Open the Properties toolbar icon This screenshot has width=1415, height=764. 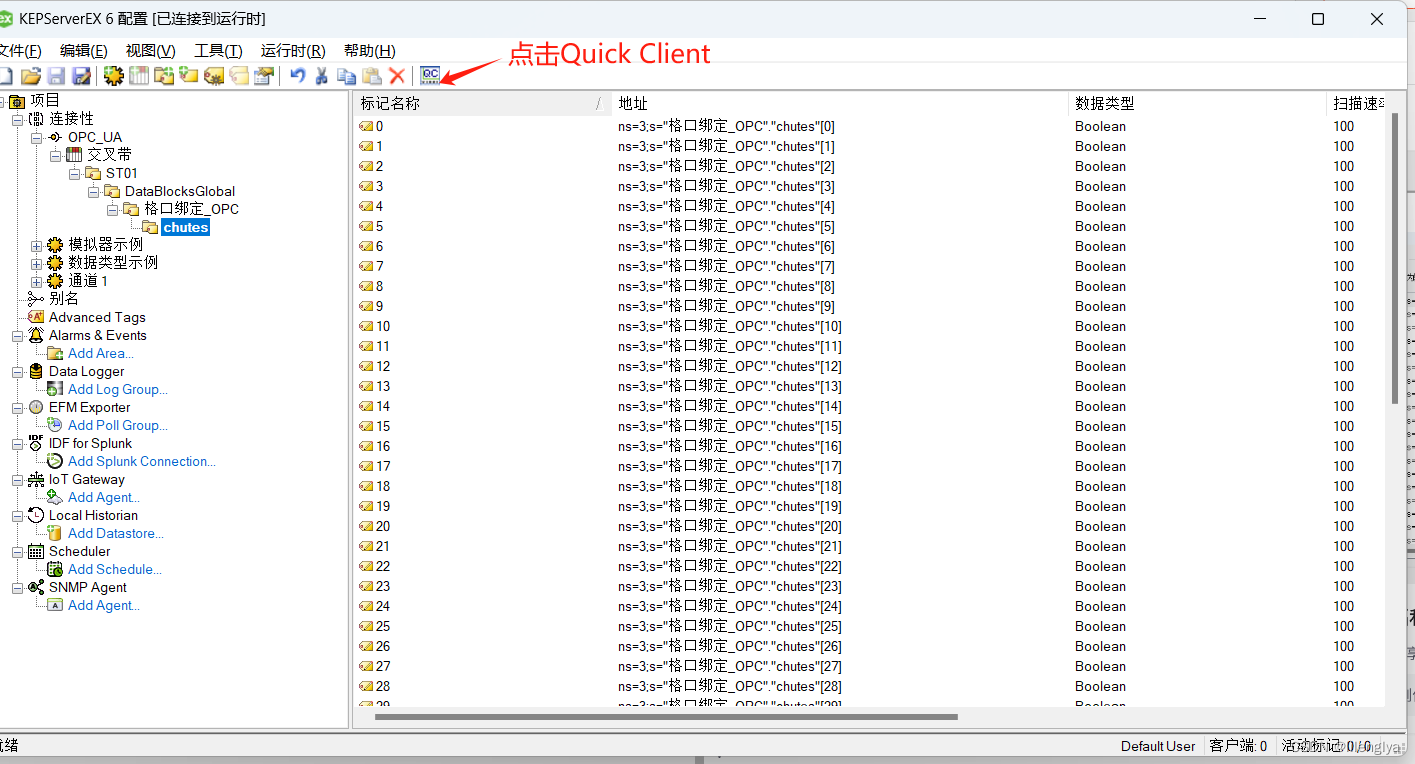(x=264, y=75)
